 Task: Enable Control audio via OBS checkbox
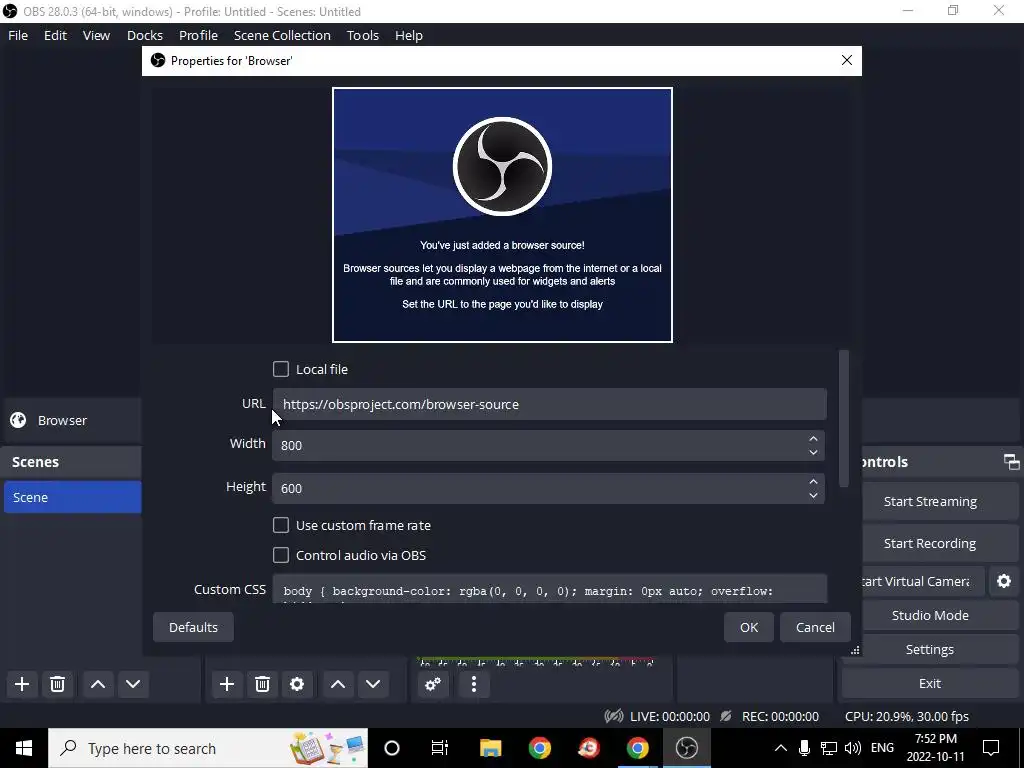(x=281, y=555)
